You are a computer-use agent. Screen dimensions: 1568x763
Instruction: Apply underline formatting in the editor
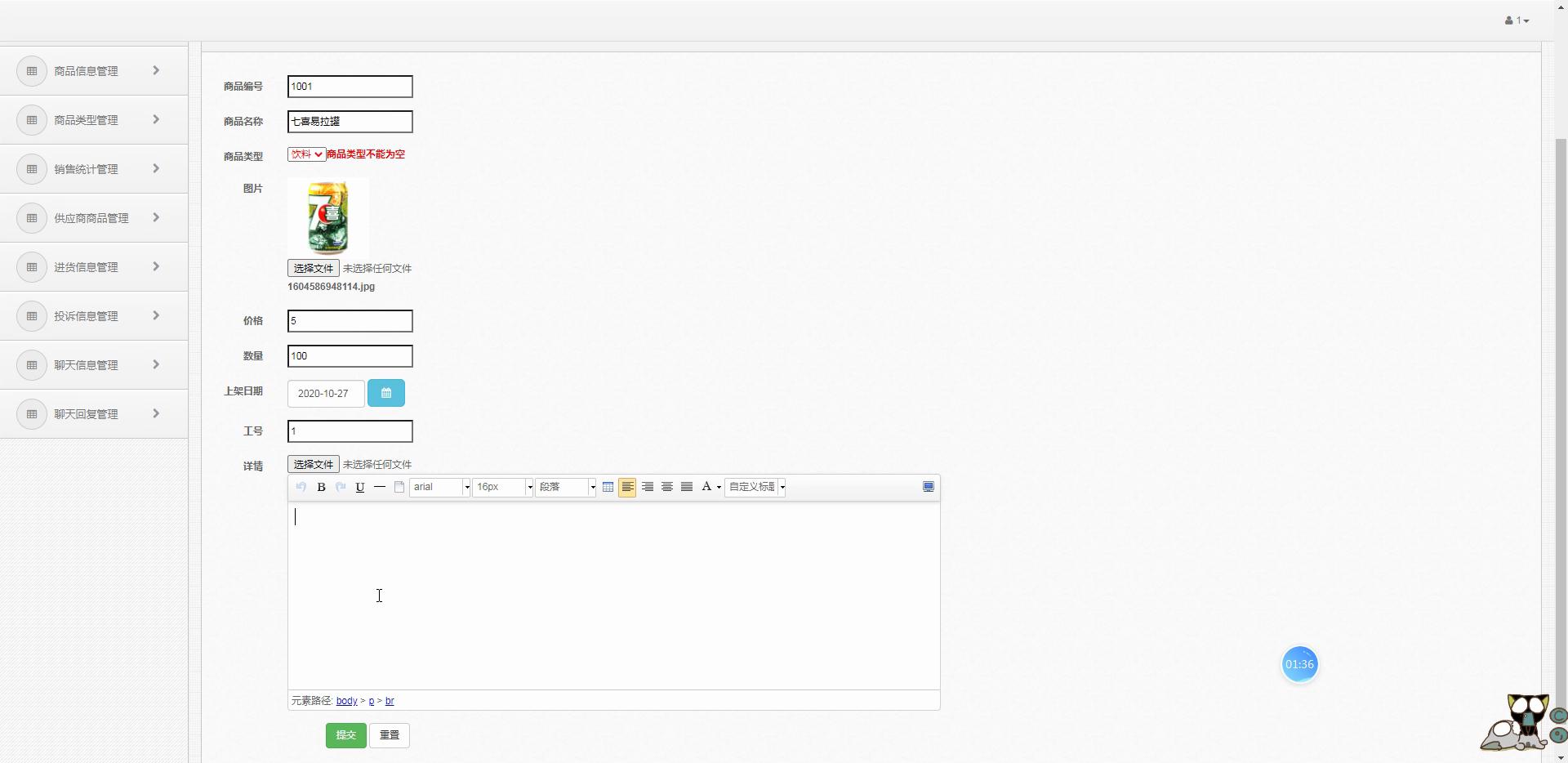point(360,487)
